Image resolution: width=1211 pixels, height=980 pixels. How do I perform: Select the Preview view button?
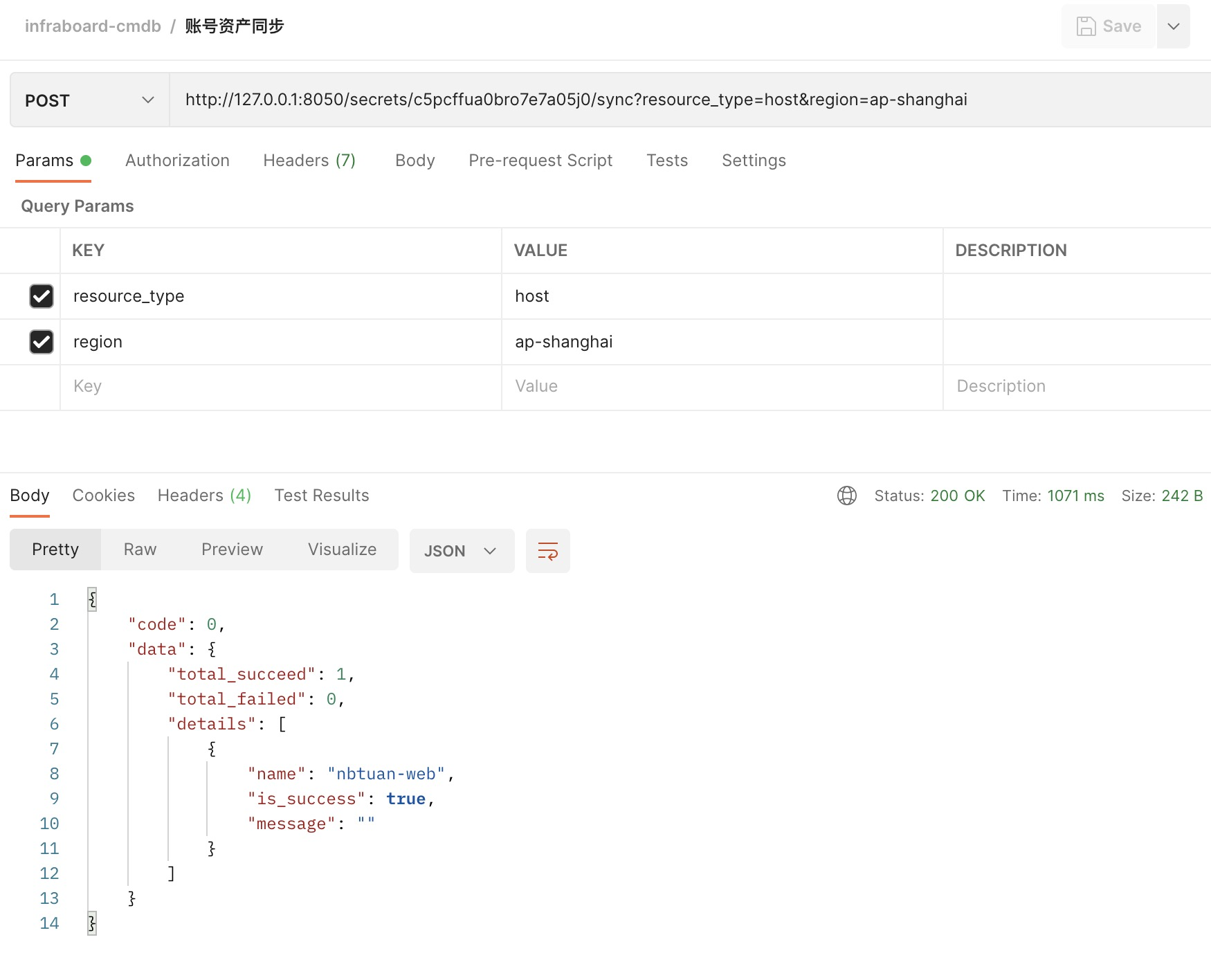tap(232, 550)
